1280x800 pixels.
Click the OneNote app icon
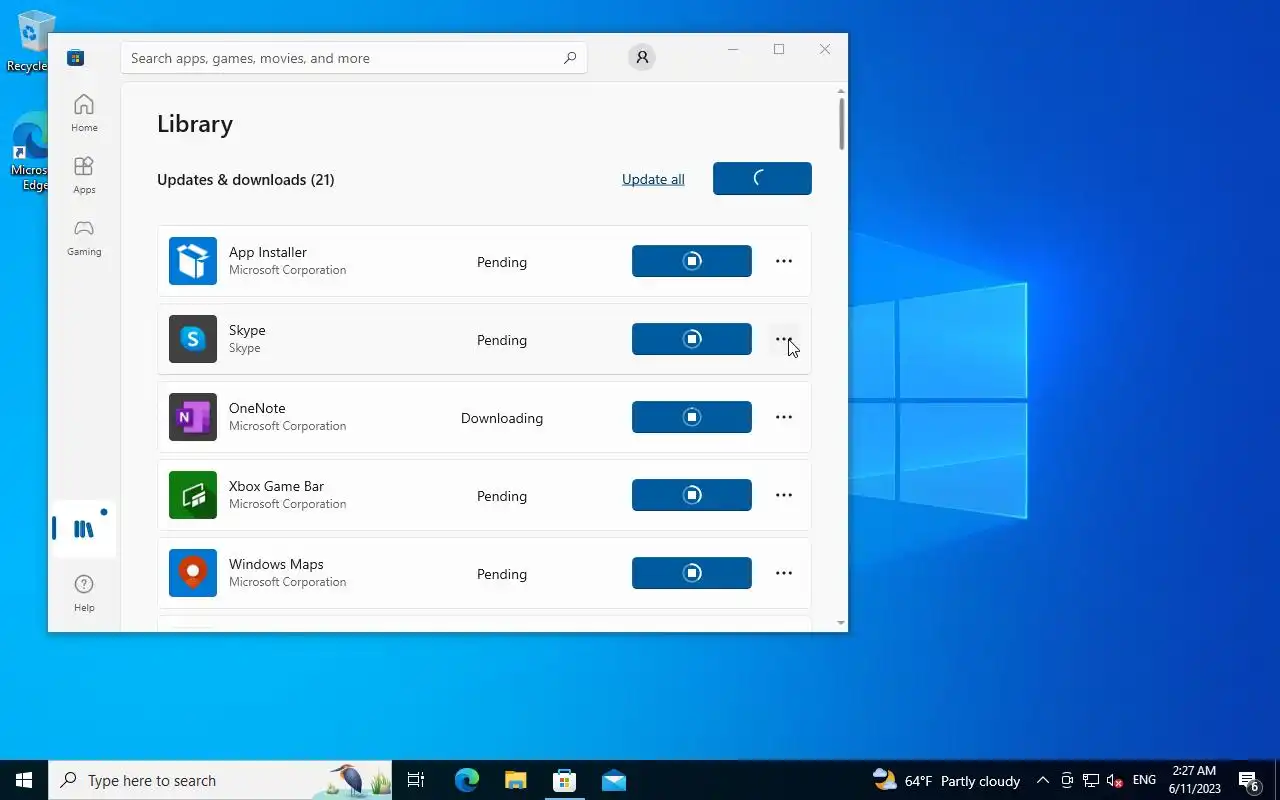pos(193,417)
